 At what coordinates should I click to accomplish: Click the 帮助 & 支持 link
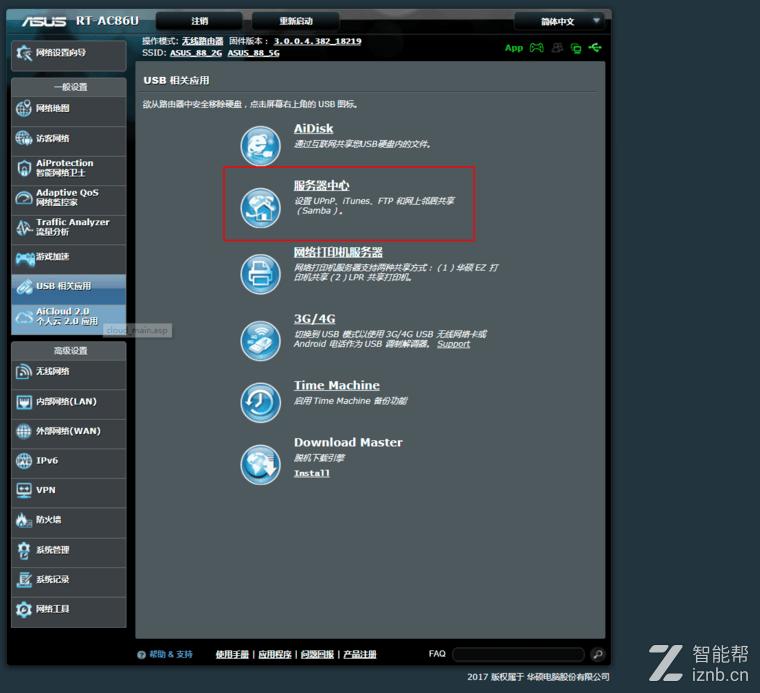click(171, 655)
